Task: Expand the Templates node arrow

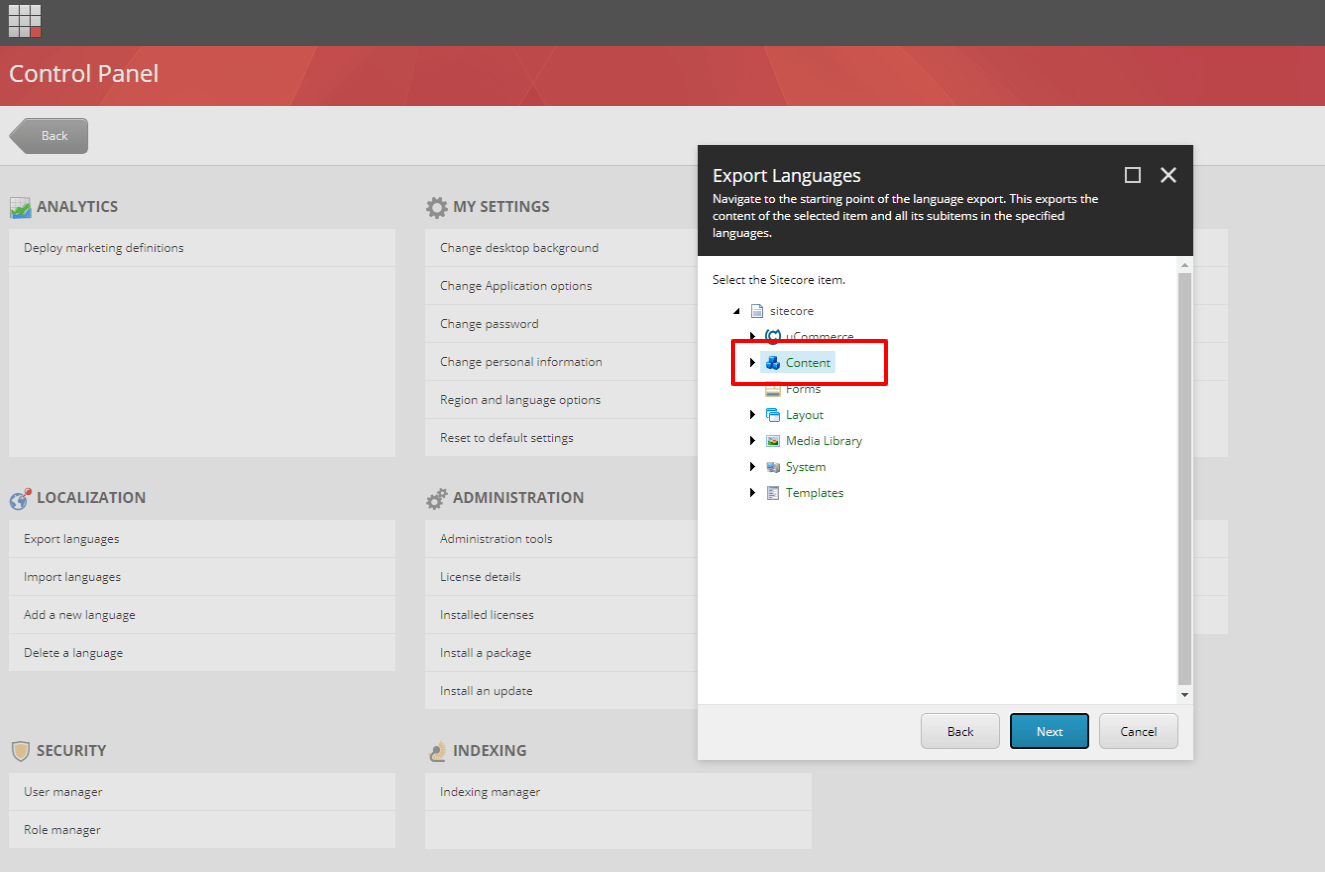Action: tap(752, 493)
